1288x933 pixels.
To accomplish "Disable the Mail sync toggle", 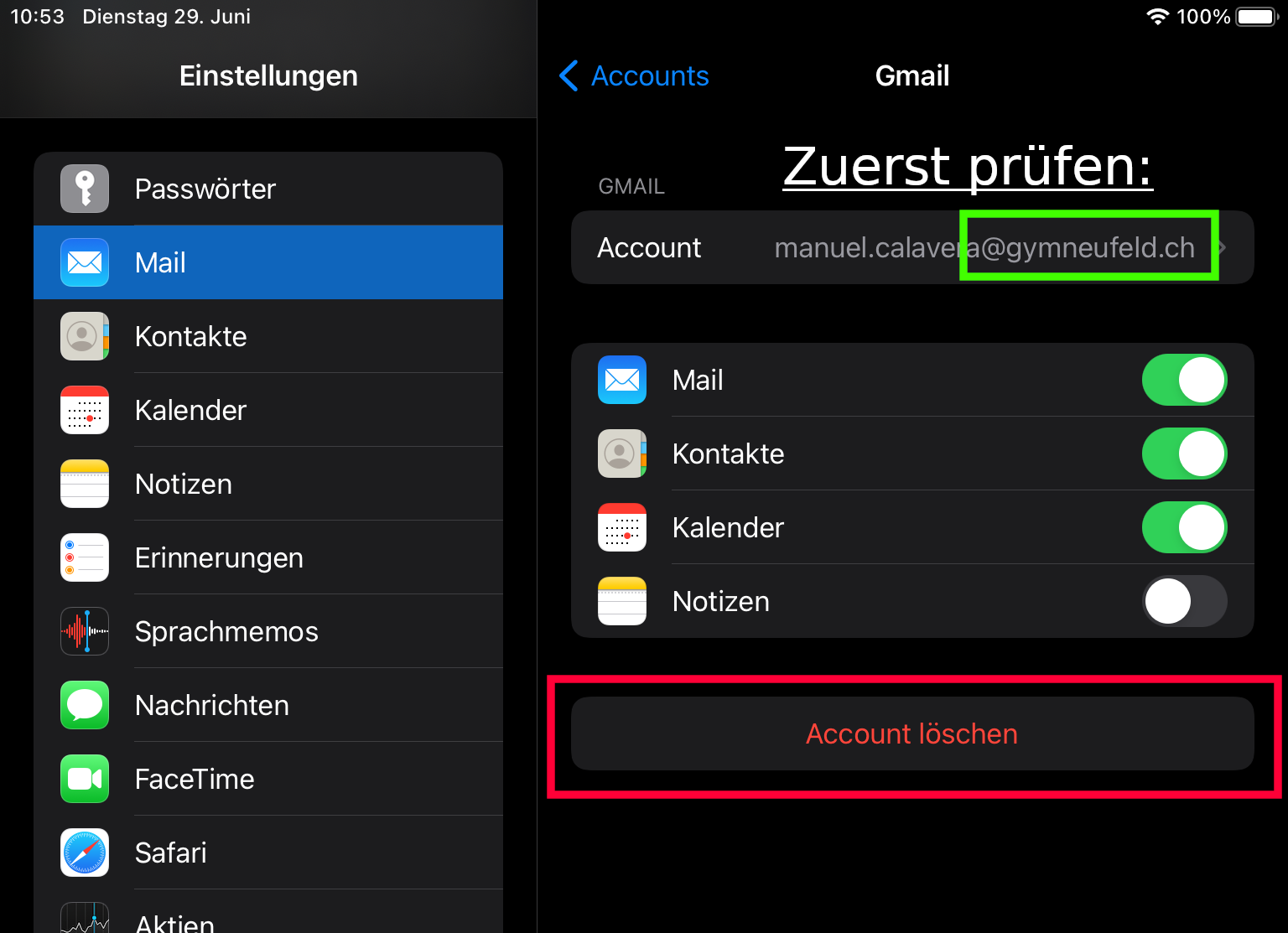I will (1184, 380).
